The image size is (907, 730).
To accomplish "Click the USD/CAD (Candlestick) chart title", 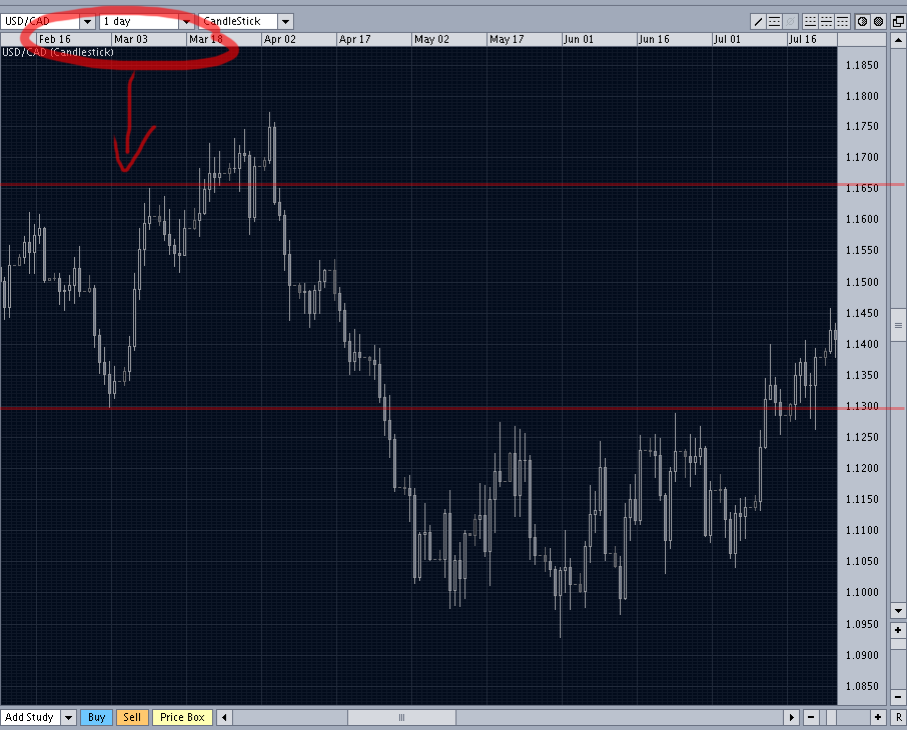I will (x=58, y=53).
